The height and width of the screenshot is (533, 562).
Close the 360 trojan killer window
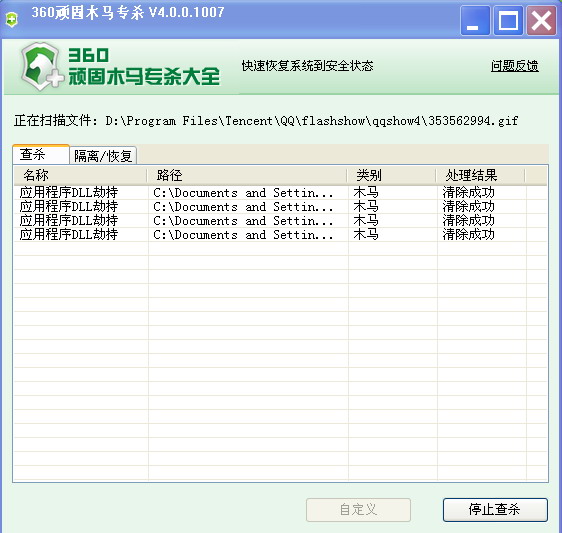tap(541, 20)
